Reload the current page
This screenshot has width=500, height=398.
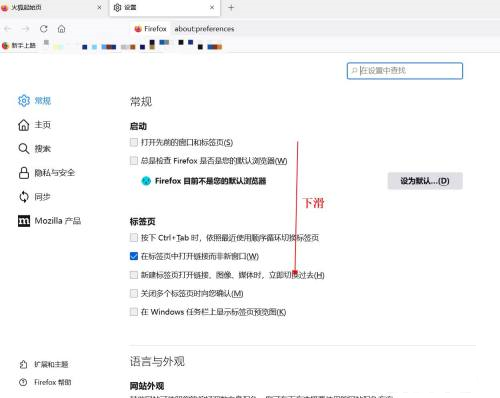44,29
